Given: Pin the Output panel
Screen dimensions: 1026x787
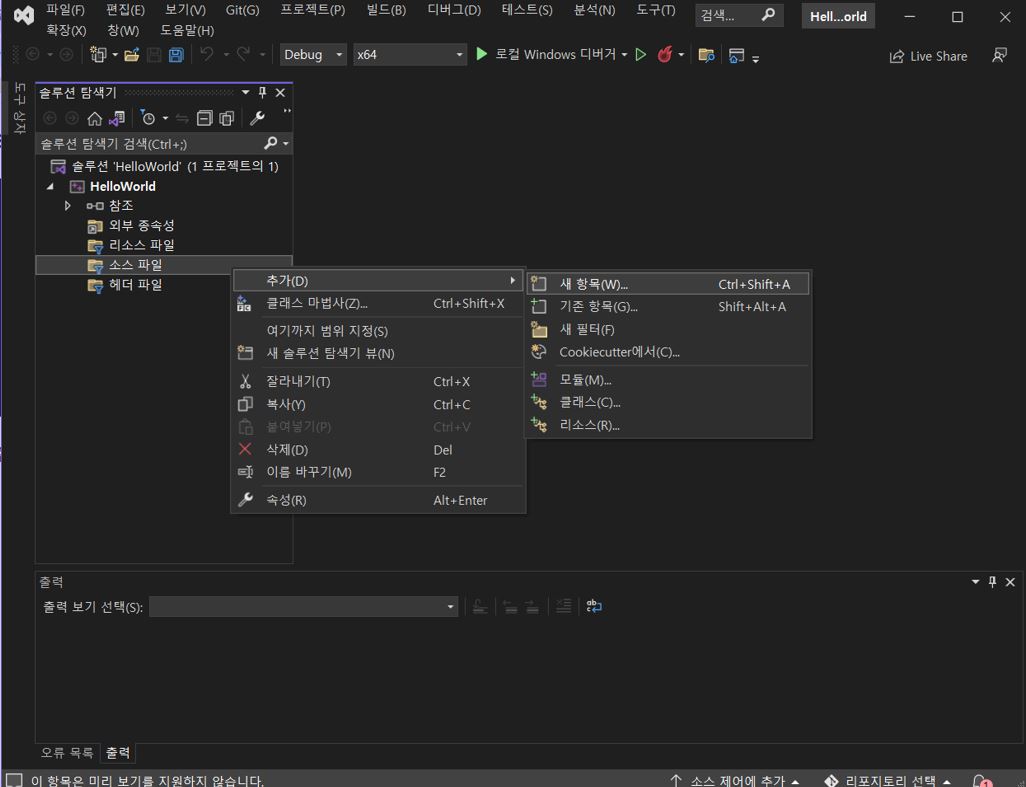Looking at the screenshot, I should [993, 582].
